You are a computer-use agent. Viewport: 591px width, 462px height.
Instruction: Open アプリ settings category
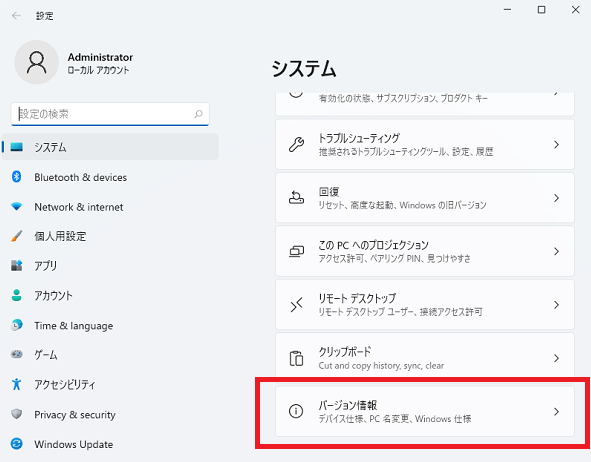point(110,266)
